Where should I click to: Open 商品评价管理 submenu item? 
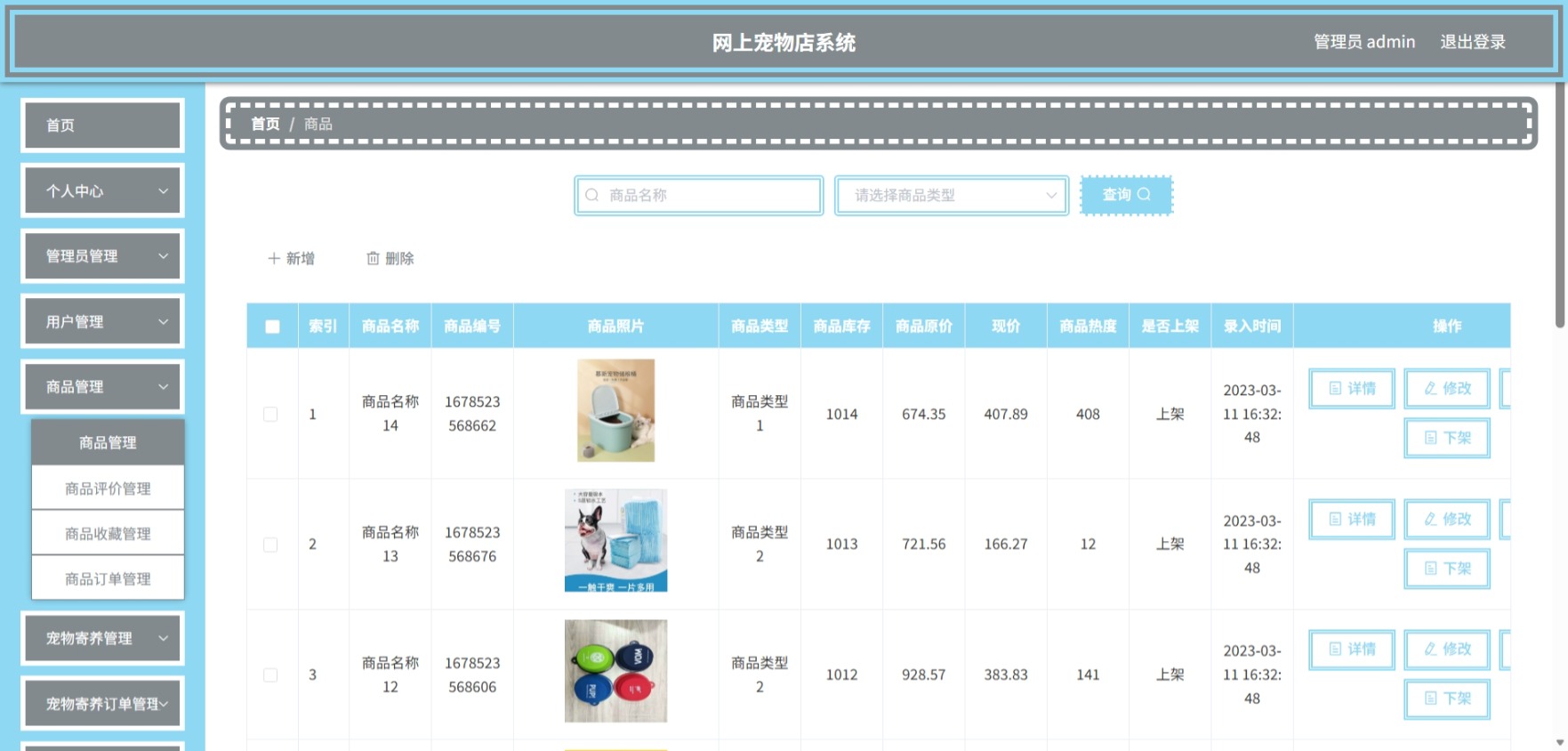[108, 488]
